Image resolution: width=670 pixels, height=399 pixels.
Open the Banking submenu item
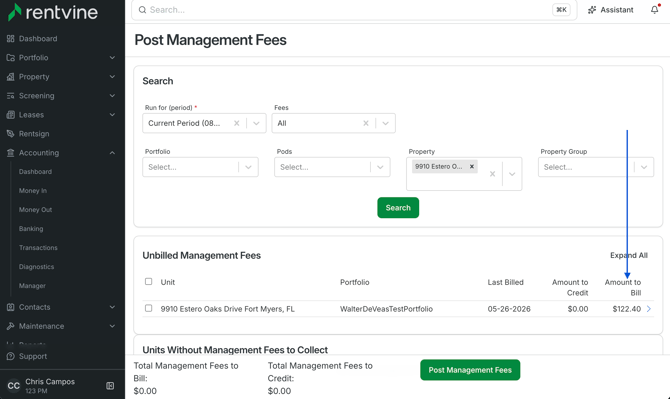31,229
